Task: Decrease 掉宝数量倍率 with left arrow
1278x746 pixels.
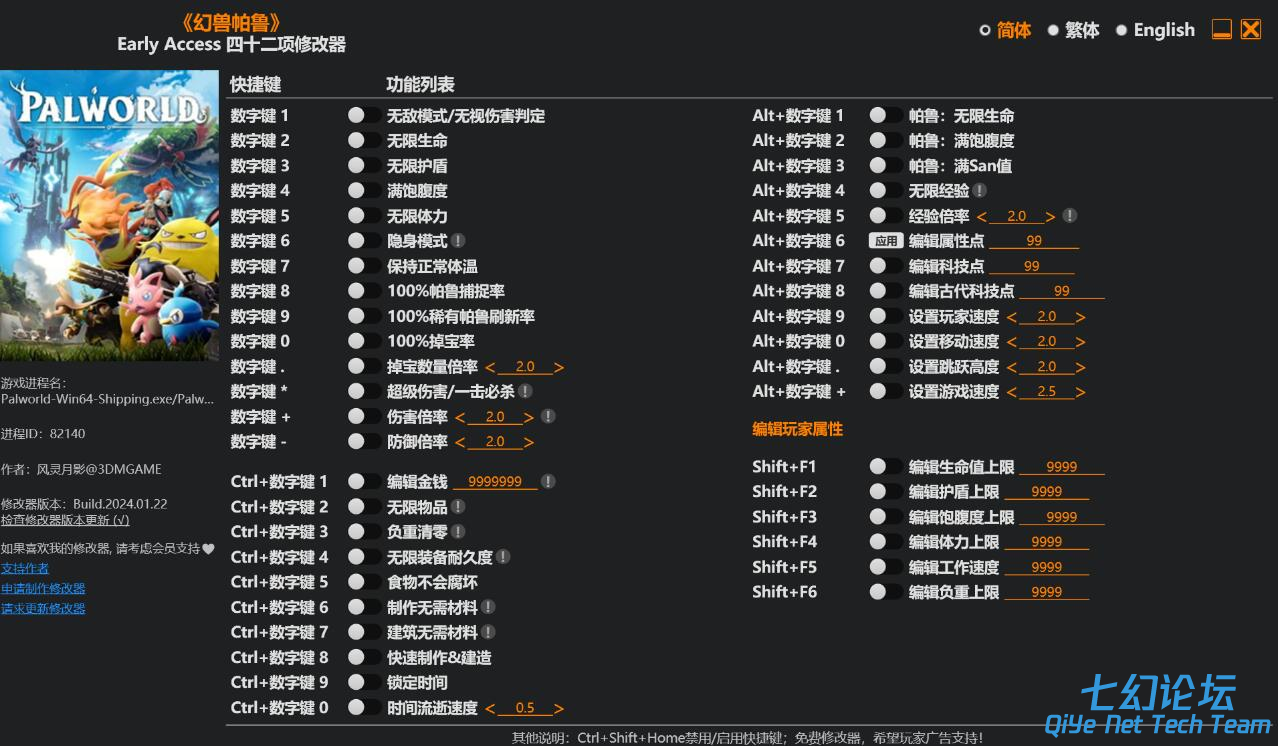Action: 491,367
